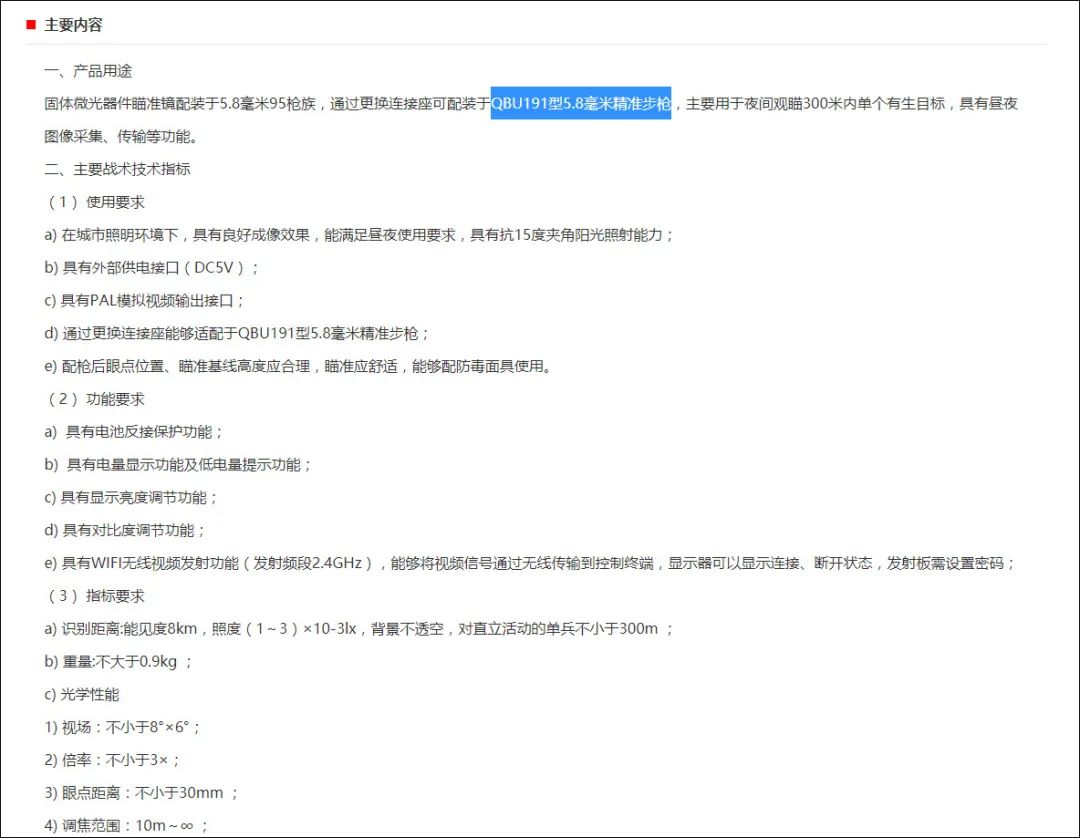Click the red square beside 主要内容
This screenshot has height=838, width=1080.
(31, 25)
